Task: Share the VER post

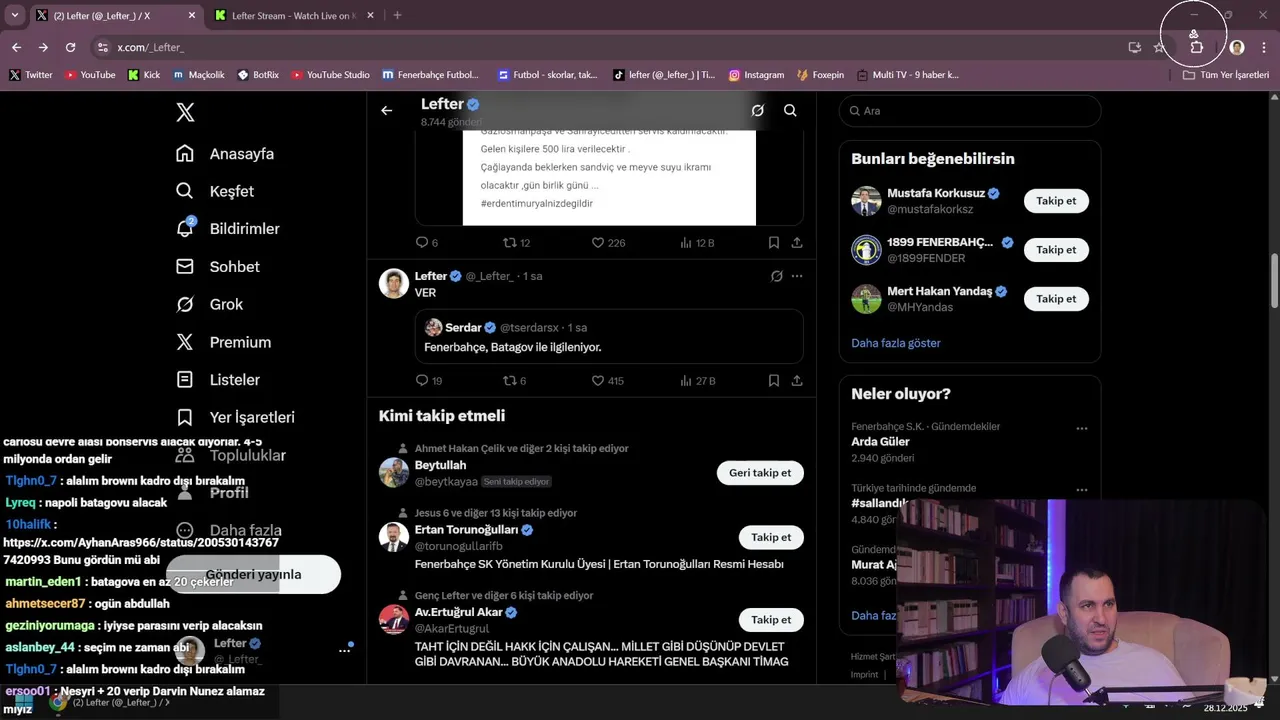Action: 797,381
